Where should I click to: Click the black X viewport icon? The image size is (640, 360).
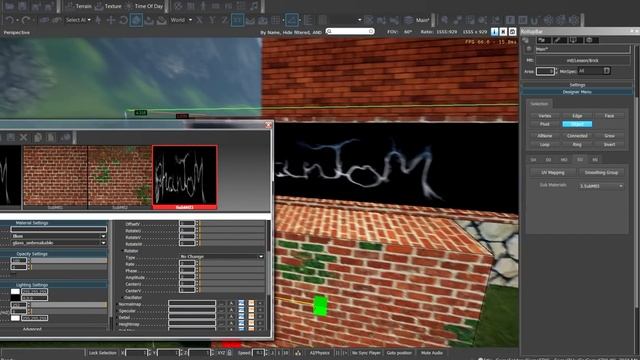point(503,31)
